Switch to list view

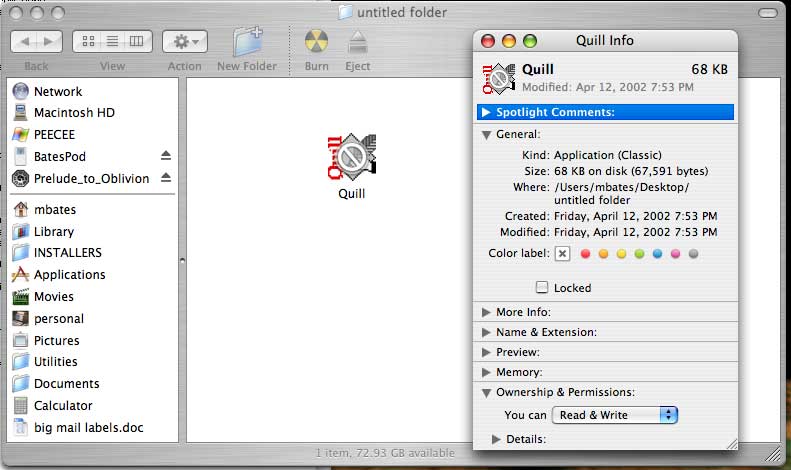click(112, 41)
